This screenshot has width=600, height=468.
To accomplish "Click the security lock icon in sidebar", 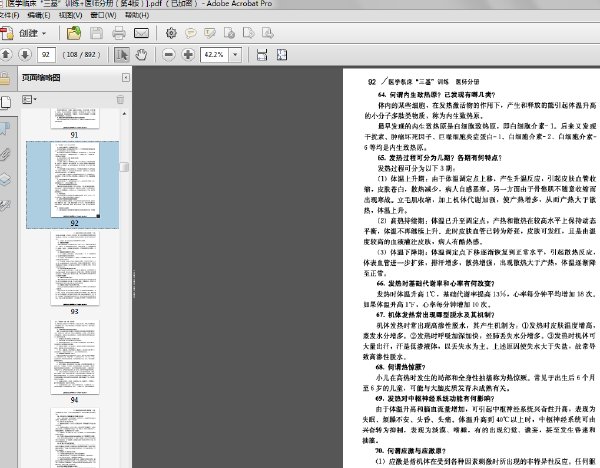I will click(x=5, y=79).
